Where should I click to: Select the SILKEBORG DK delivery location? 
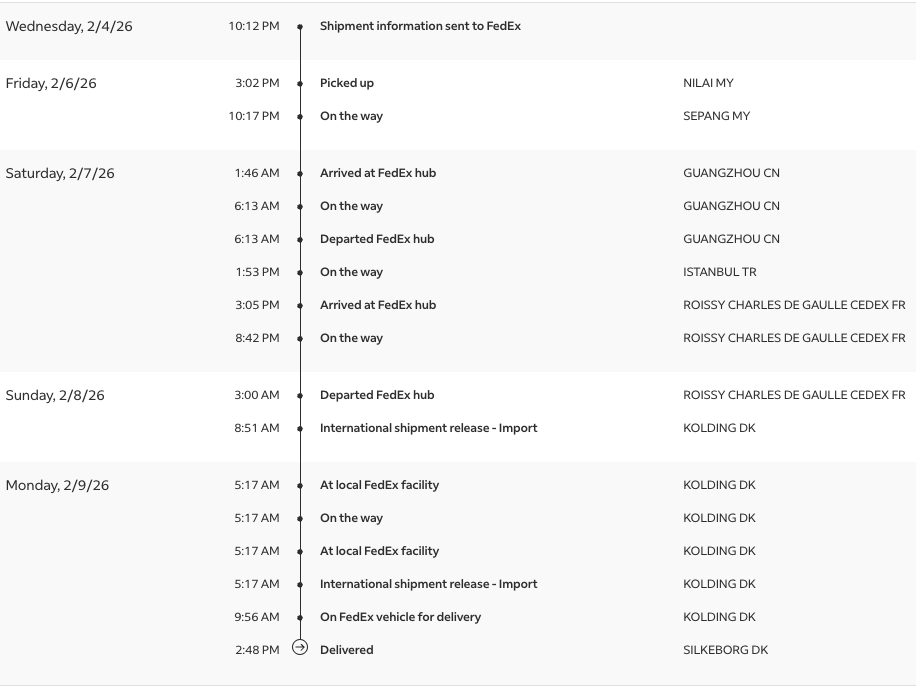(x=725, y=650)
